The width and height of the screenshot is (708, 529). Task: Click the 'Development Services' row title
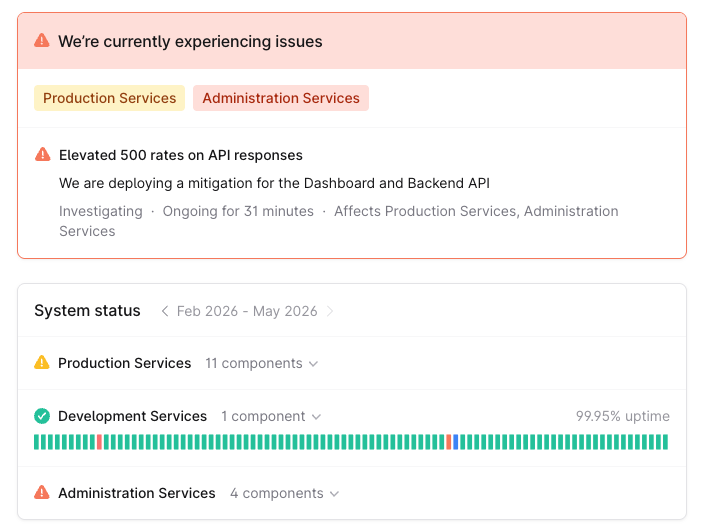click(x=132, y=416)
